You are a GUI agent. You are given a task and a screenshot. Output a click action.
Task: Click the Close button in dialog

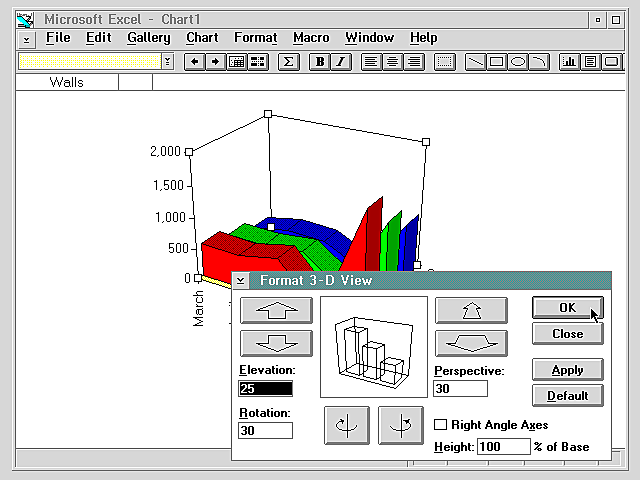[x=567, y=334]
